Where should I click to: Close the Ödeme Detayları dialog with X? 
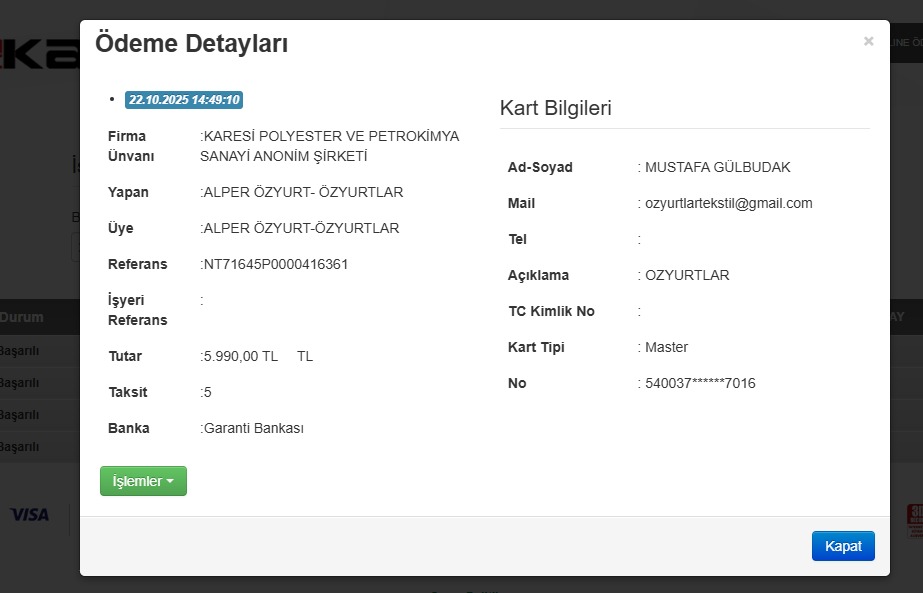click(868, 41)
